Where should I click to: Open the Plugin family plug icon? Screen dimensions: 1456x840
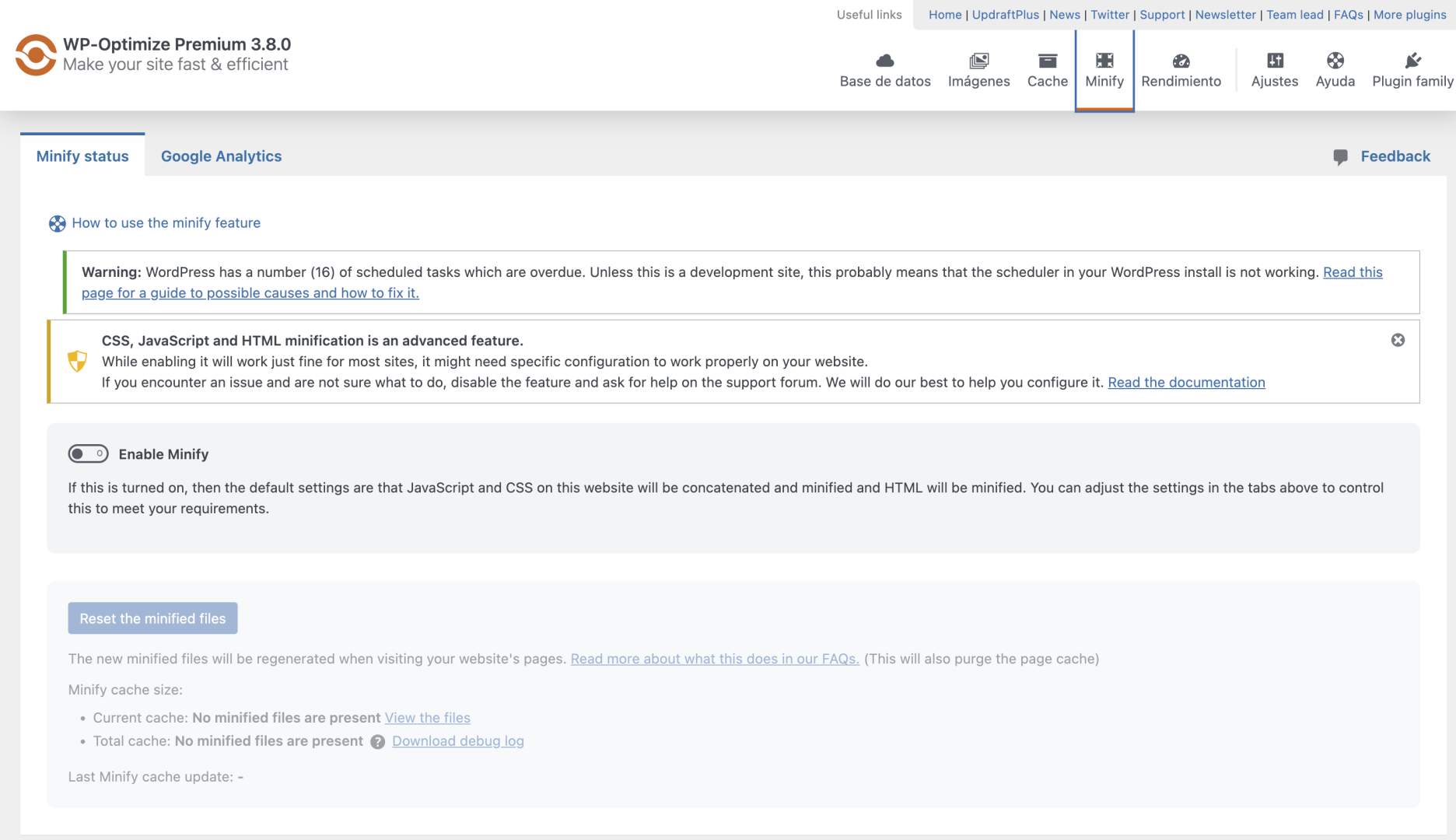pos(1413,61)
